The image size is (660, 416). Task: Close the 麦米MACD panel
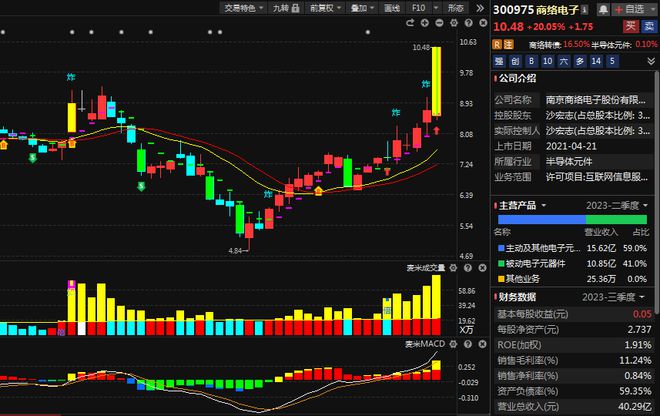pos(482,344)
